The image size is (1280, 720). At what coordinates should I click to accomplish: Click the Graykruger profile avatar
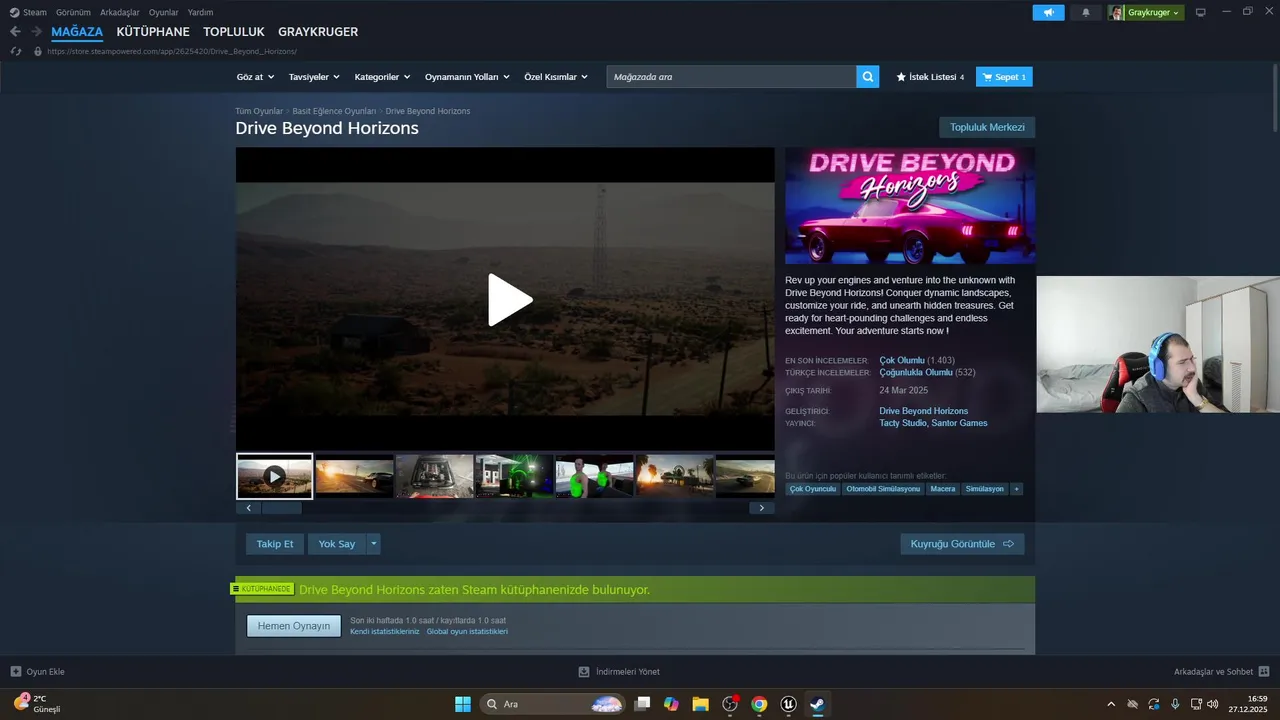coord(1116,13)
